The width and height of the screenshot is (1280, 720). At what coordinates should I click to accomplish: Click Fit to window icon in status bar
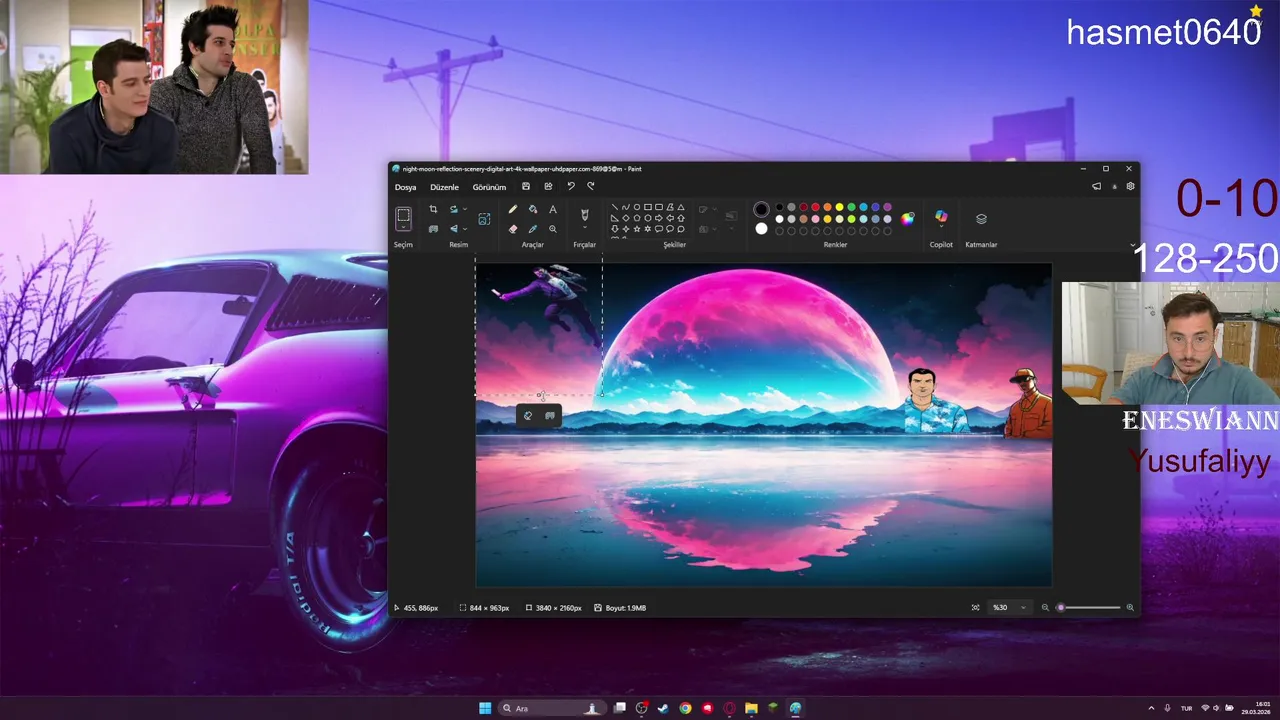click(975, 607)
